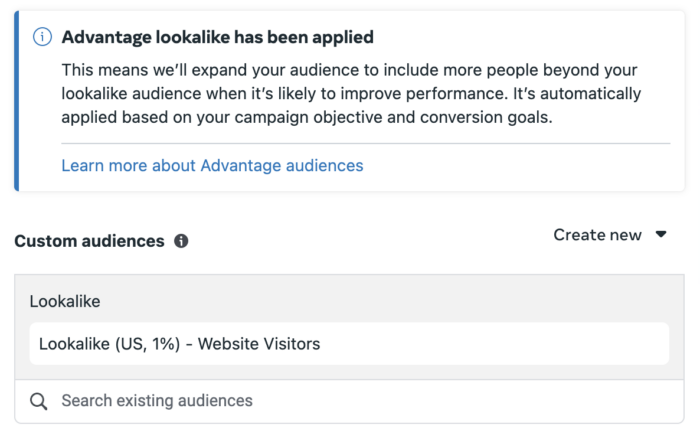Screen dimensions: 700x431
Task: Click the banner description paragraph text
Action: (351, 94)
